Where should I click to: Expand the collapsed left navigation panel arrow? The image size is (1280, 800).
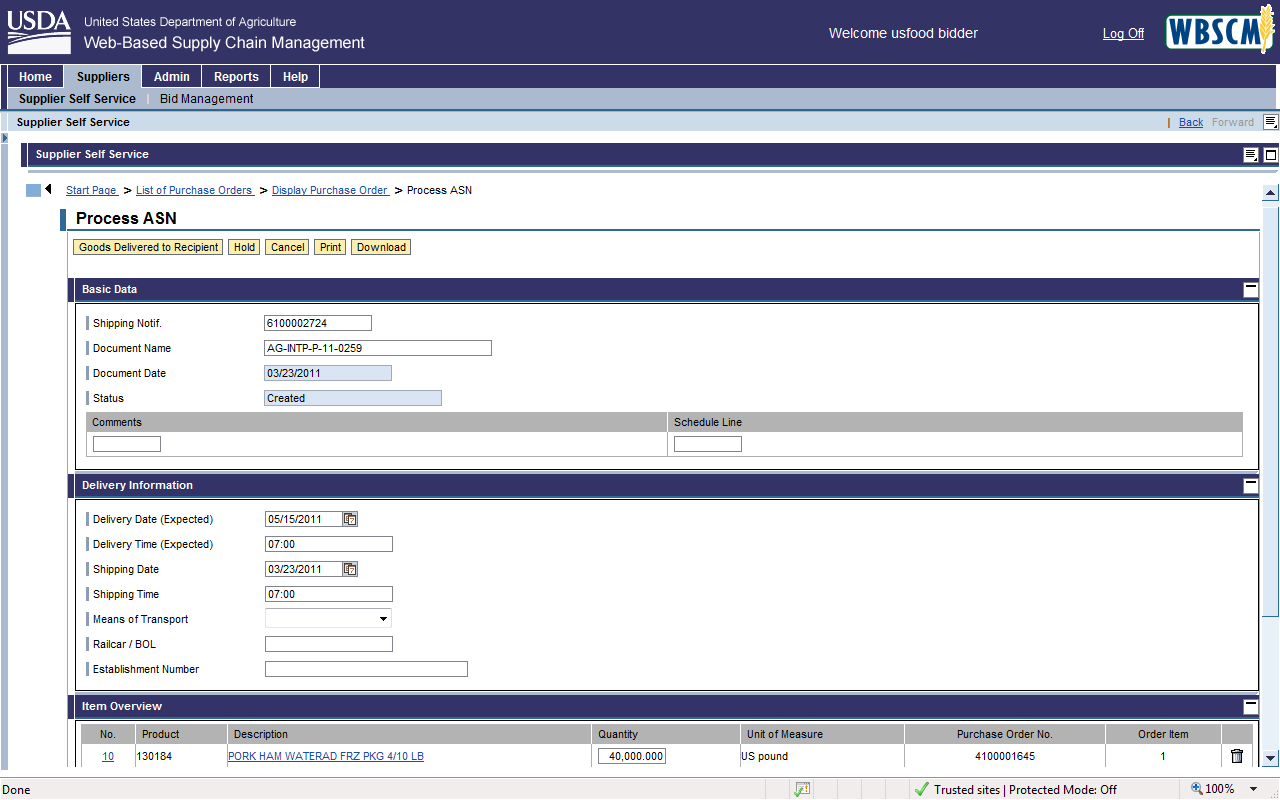click(x=5, y=138)
